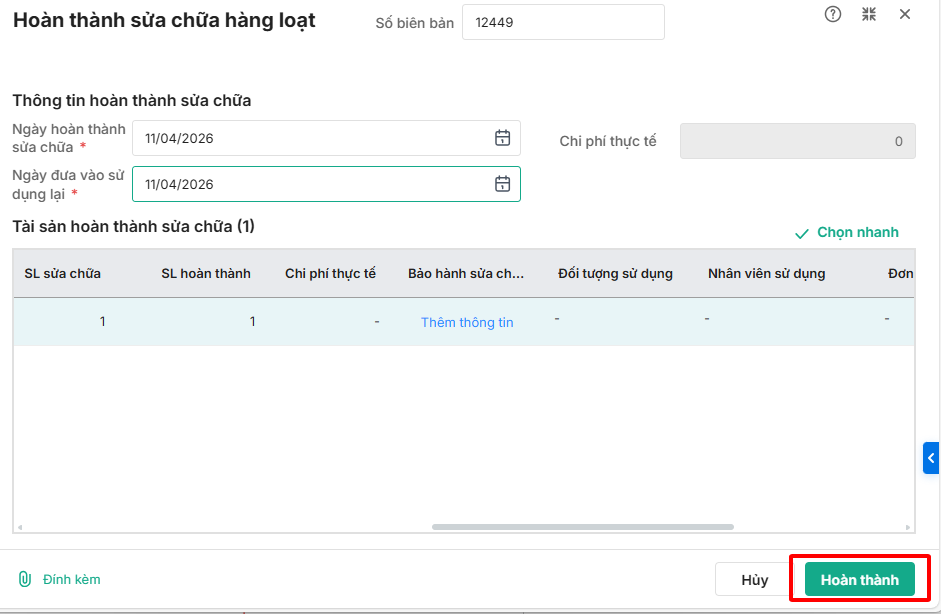
Task: Click the Thêm thông tin link
Action: click(467, 322)
